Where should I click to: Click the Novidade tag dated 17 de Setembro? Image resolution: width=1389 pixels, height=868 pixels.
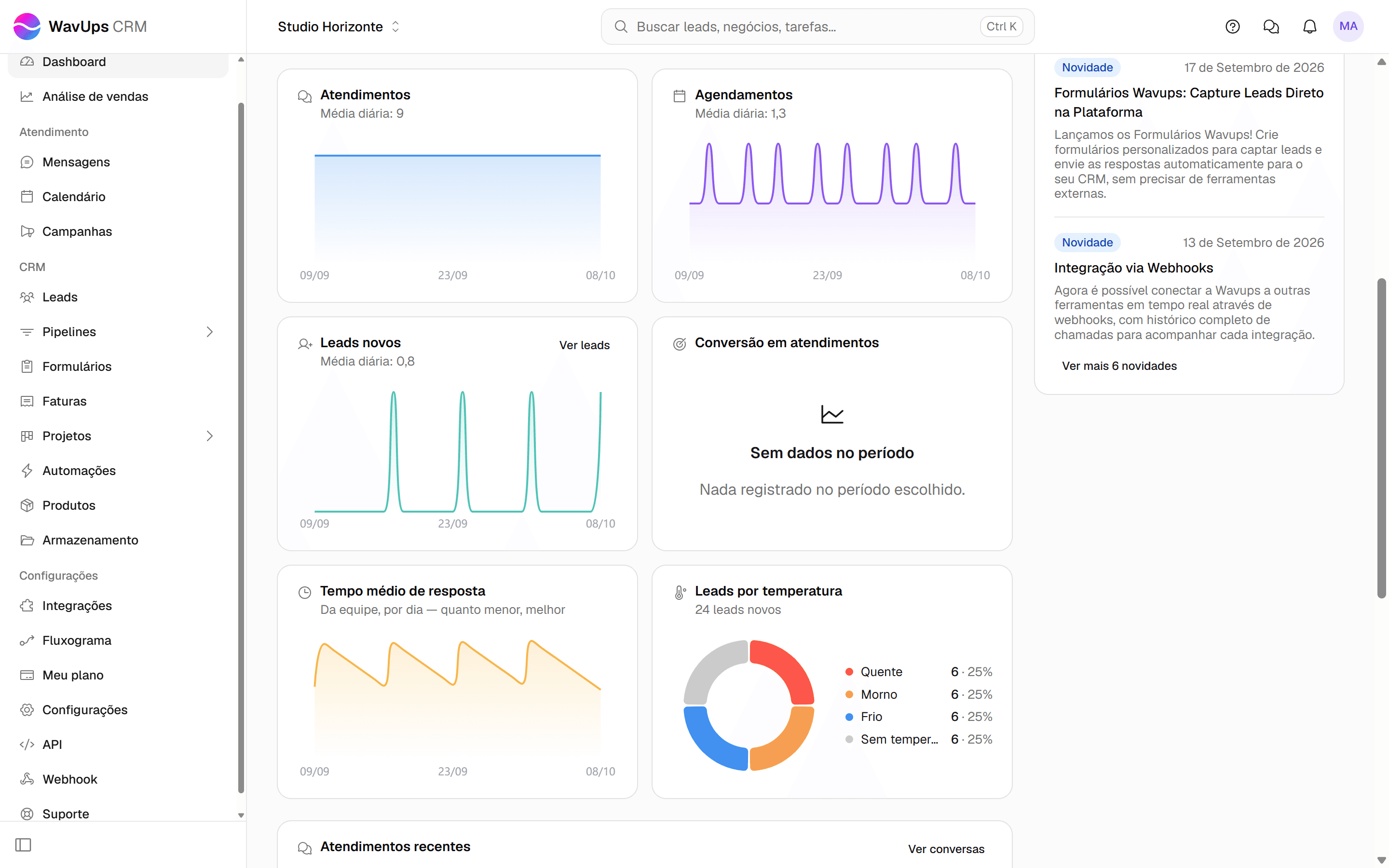1087,67
